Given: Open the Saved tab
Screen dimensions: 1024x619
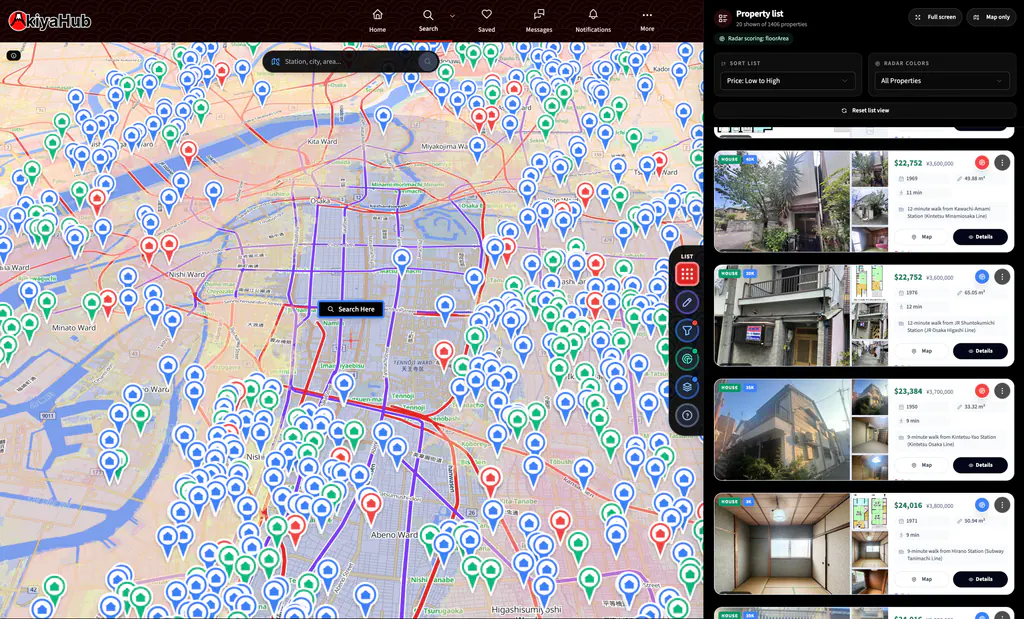Looking at the screenshot, I should (x=486, y=20).
